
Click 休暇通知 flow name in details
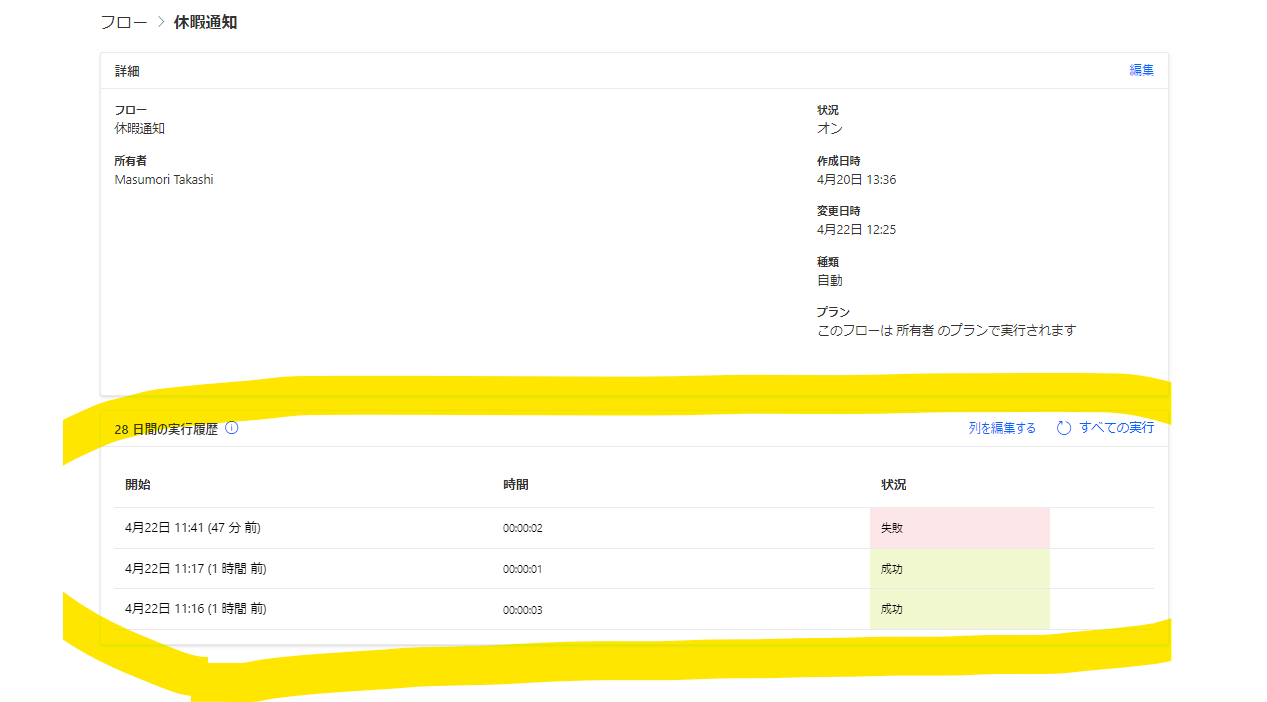(140, 129)
